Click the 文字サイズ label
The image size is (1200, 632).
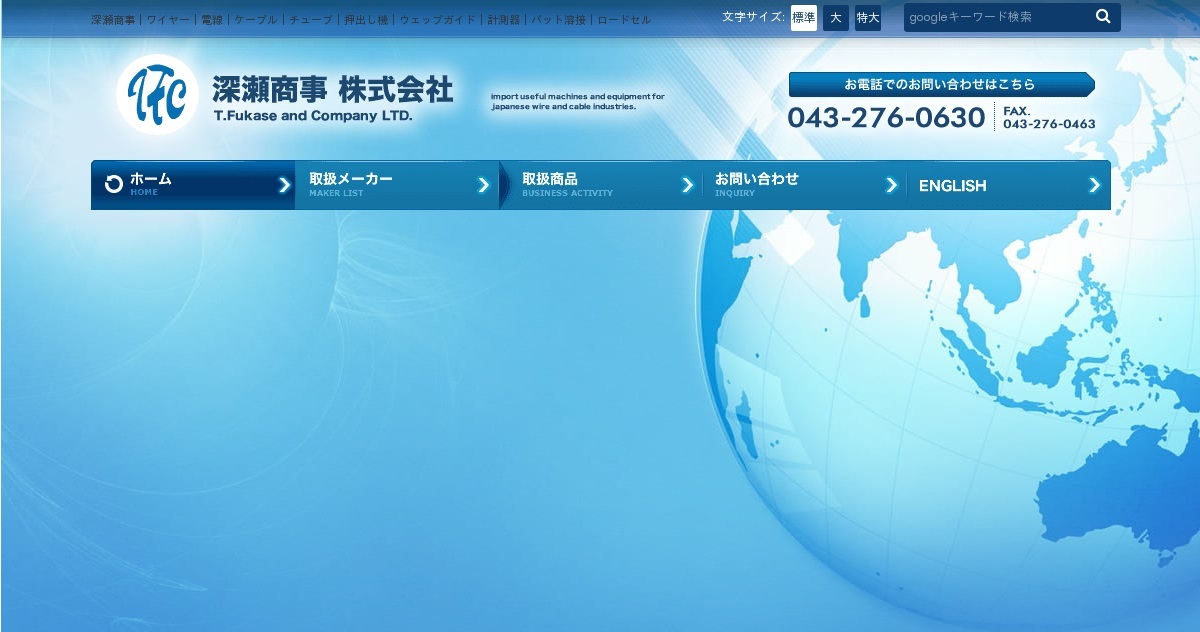(753, 17)
